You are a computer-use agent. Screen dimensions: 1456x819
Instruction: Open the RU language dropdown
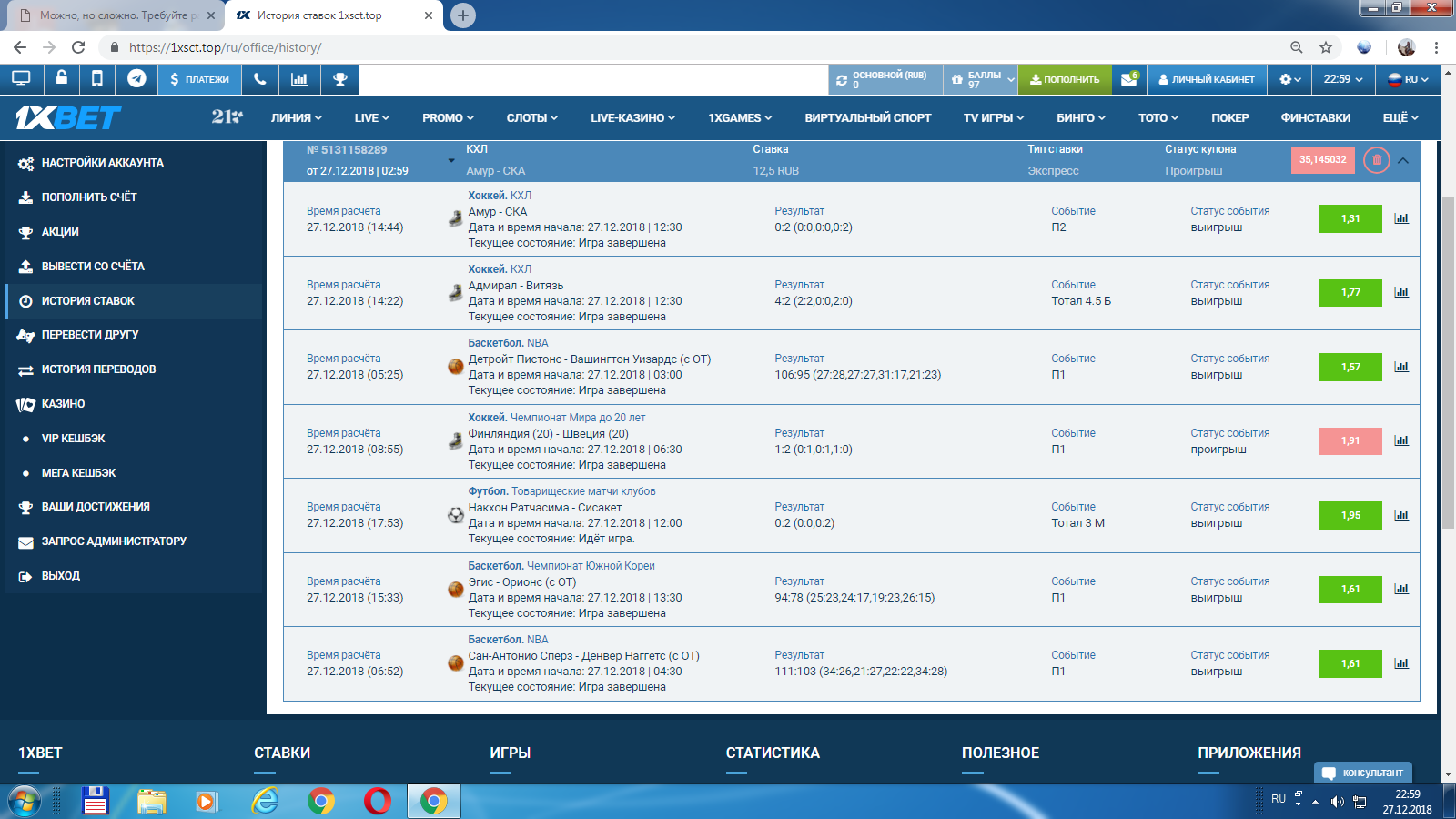1408,79
